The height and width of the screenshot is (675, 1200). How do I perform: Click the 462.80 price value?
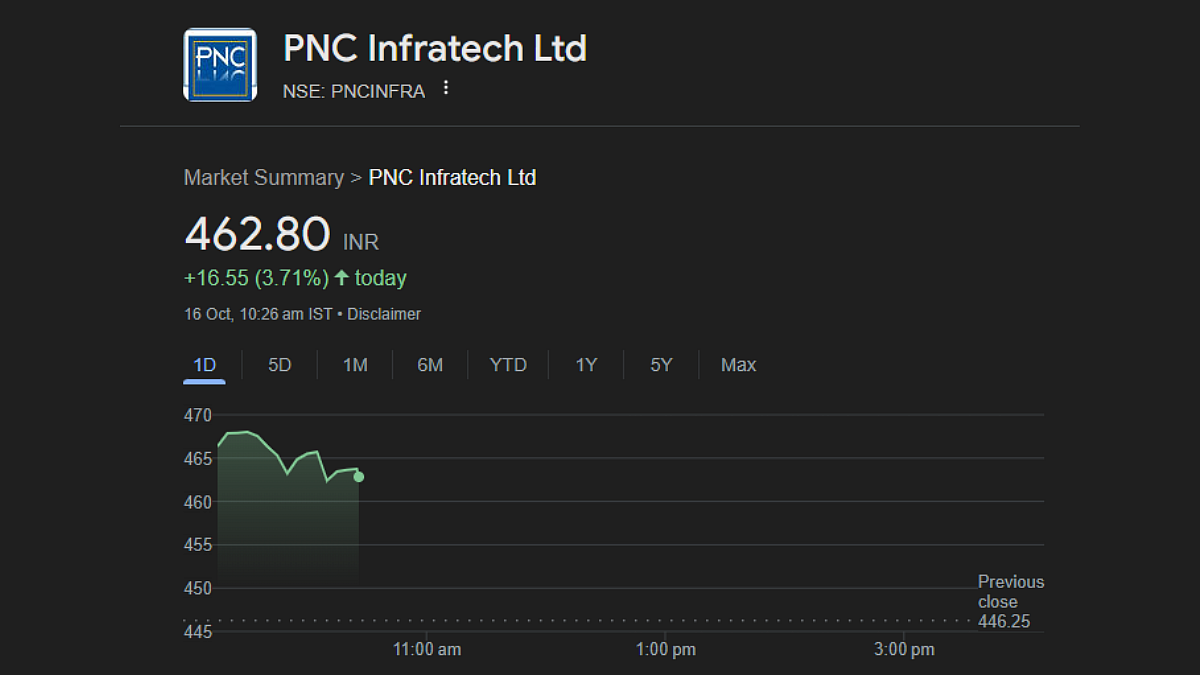257,235
